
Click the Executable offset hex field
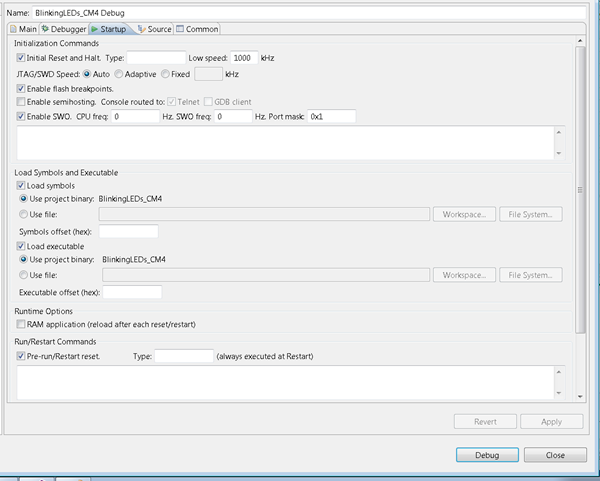coord(132,292)
